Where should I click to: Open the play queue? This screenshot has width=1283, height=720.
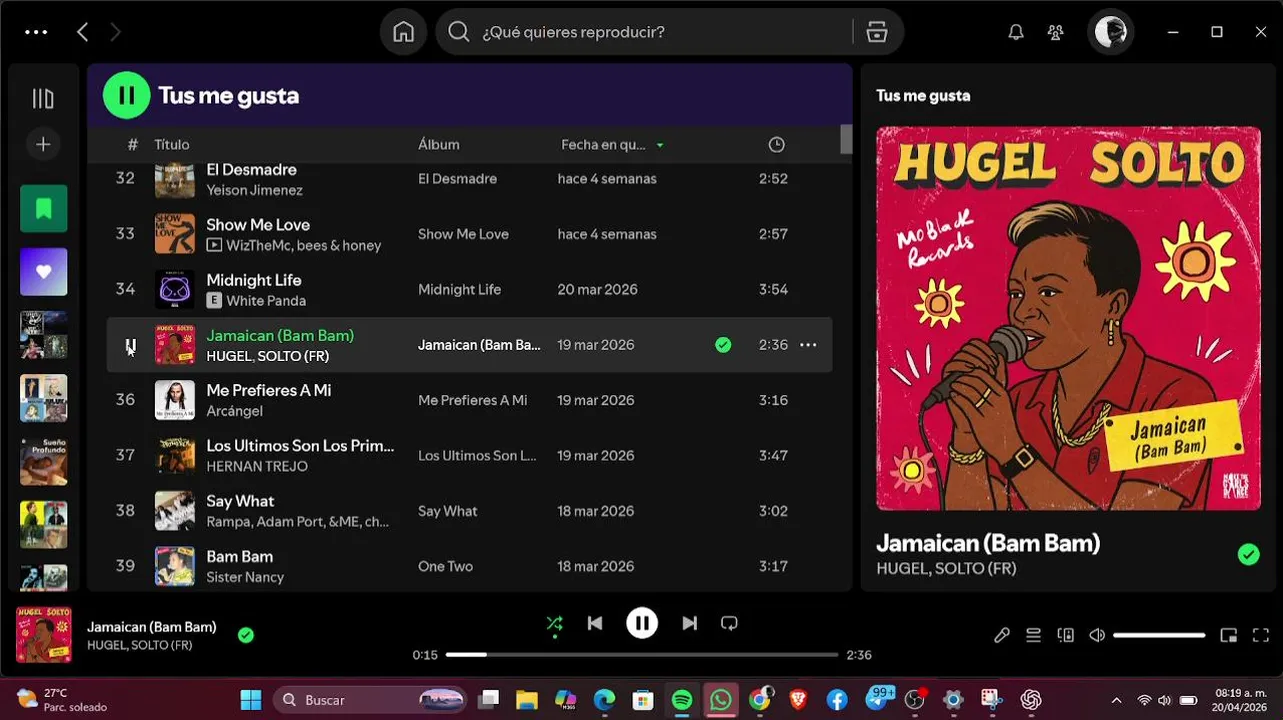[1034, 635]
